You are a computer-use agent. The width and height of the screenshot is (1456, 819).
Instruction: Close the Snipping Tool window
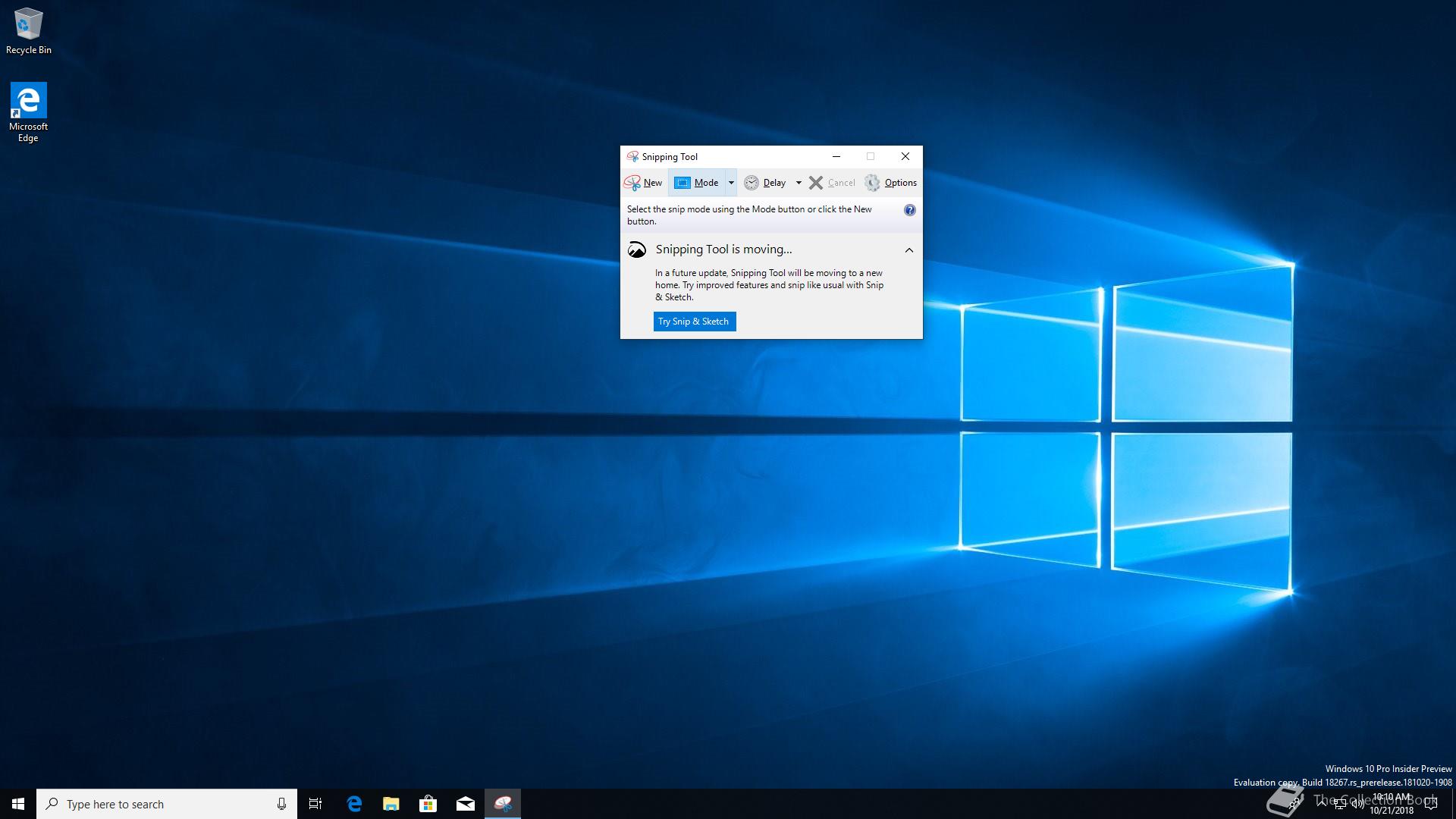[x=905, y=157]
